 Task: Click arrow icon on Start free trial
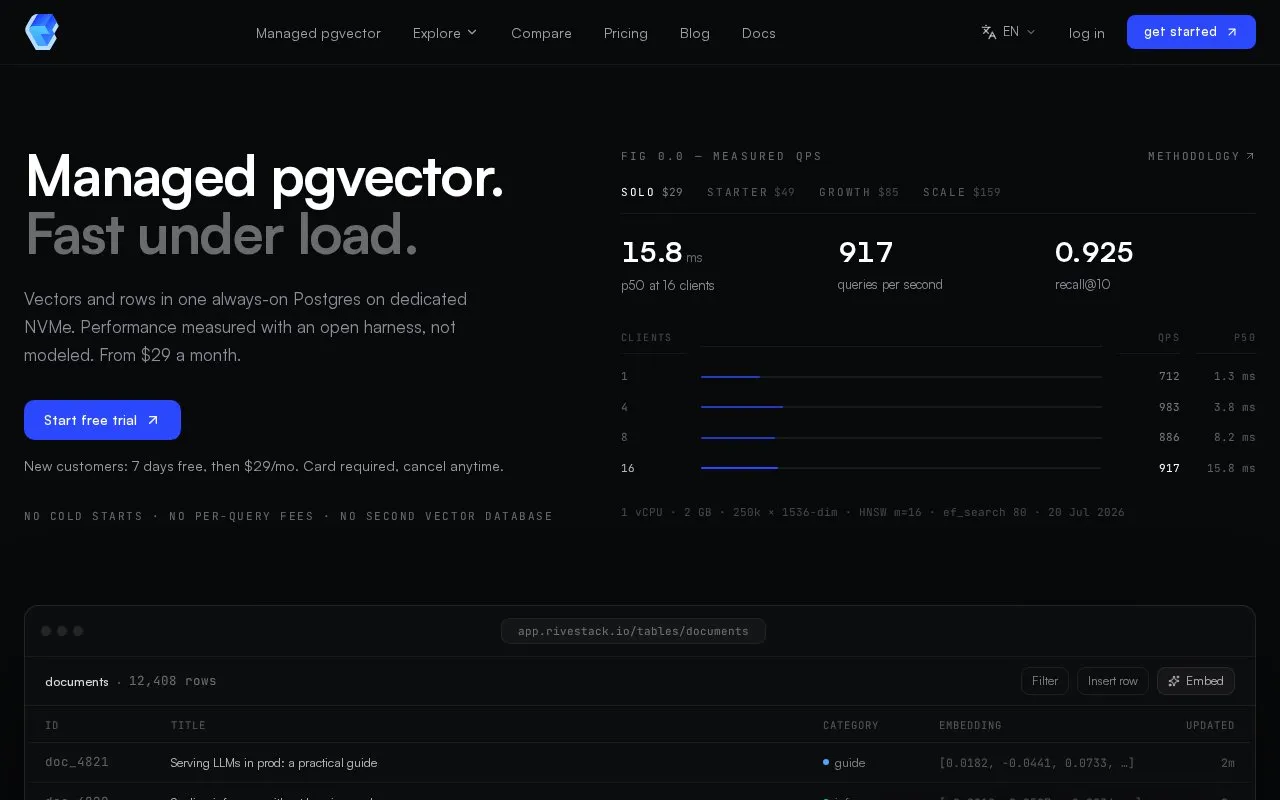tap(153, 420)
